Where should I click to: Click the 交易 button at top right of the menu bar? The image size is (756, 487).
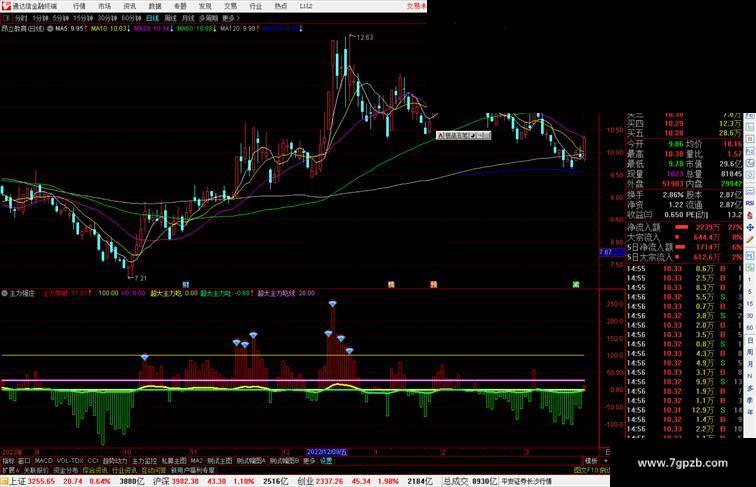[x=417, y=6]
